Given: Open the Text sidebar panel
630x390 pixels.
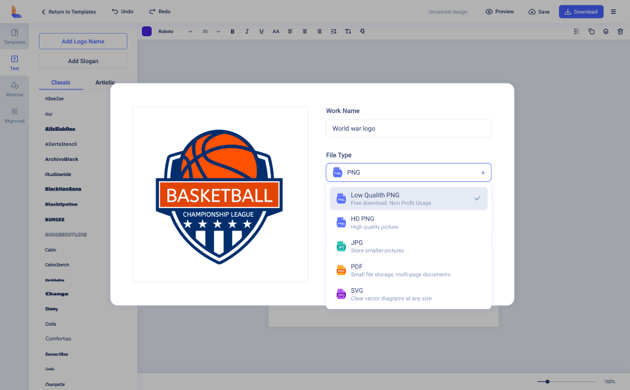Looking at the screenshot, I should click(14, 63).
